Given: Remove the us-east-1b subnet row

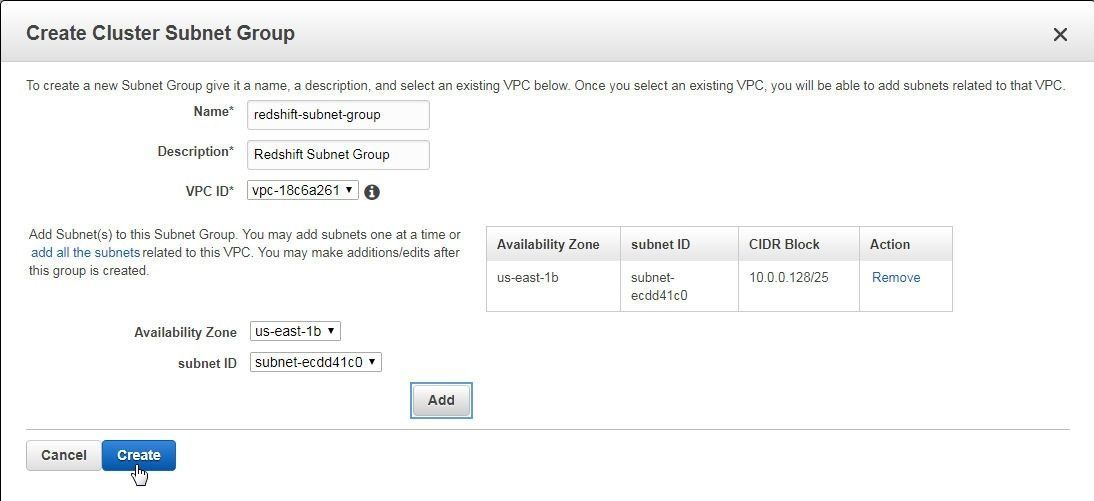Looking at the screenshot, I should [x=896, y=277].
